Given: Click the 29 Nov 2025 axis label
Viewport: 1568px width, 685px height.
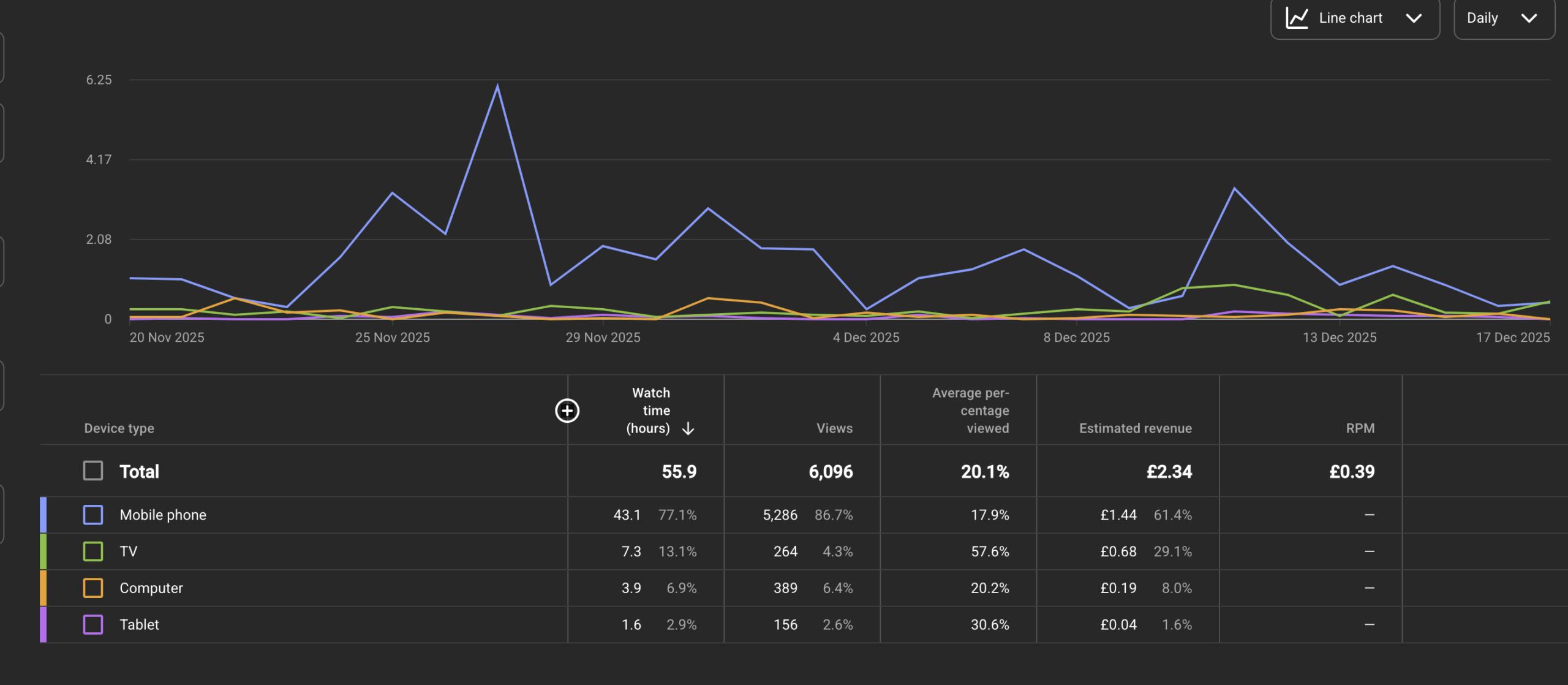Looking at the screenshot, I should click(603, 338).
